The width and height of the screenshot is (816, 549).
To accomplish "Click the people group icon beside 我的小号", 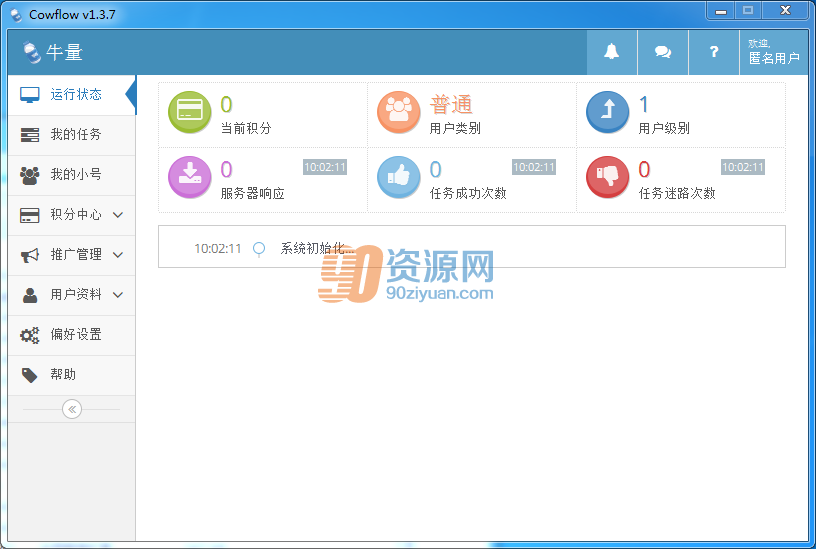I will pyautogui.click(x=30, y=175).
